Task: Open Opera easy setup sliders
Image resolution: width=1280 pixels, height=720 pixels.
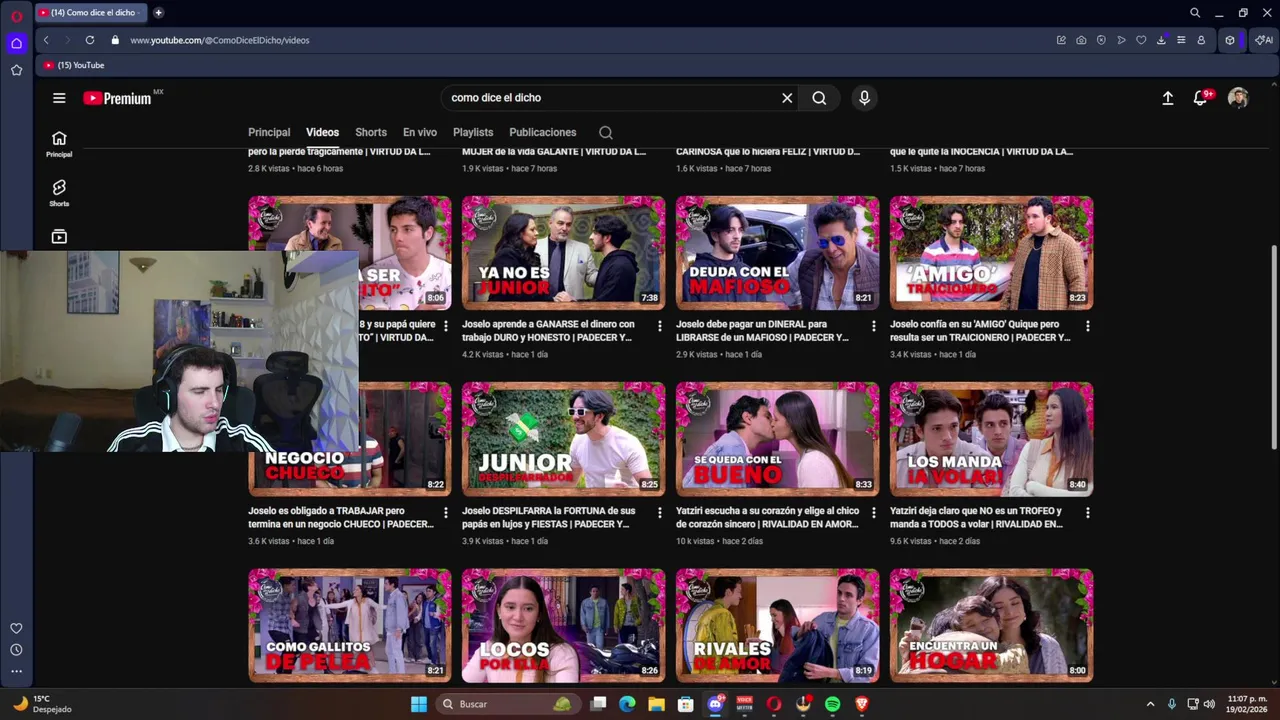Action: tap(1181, 40)
